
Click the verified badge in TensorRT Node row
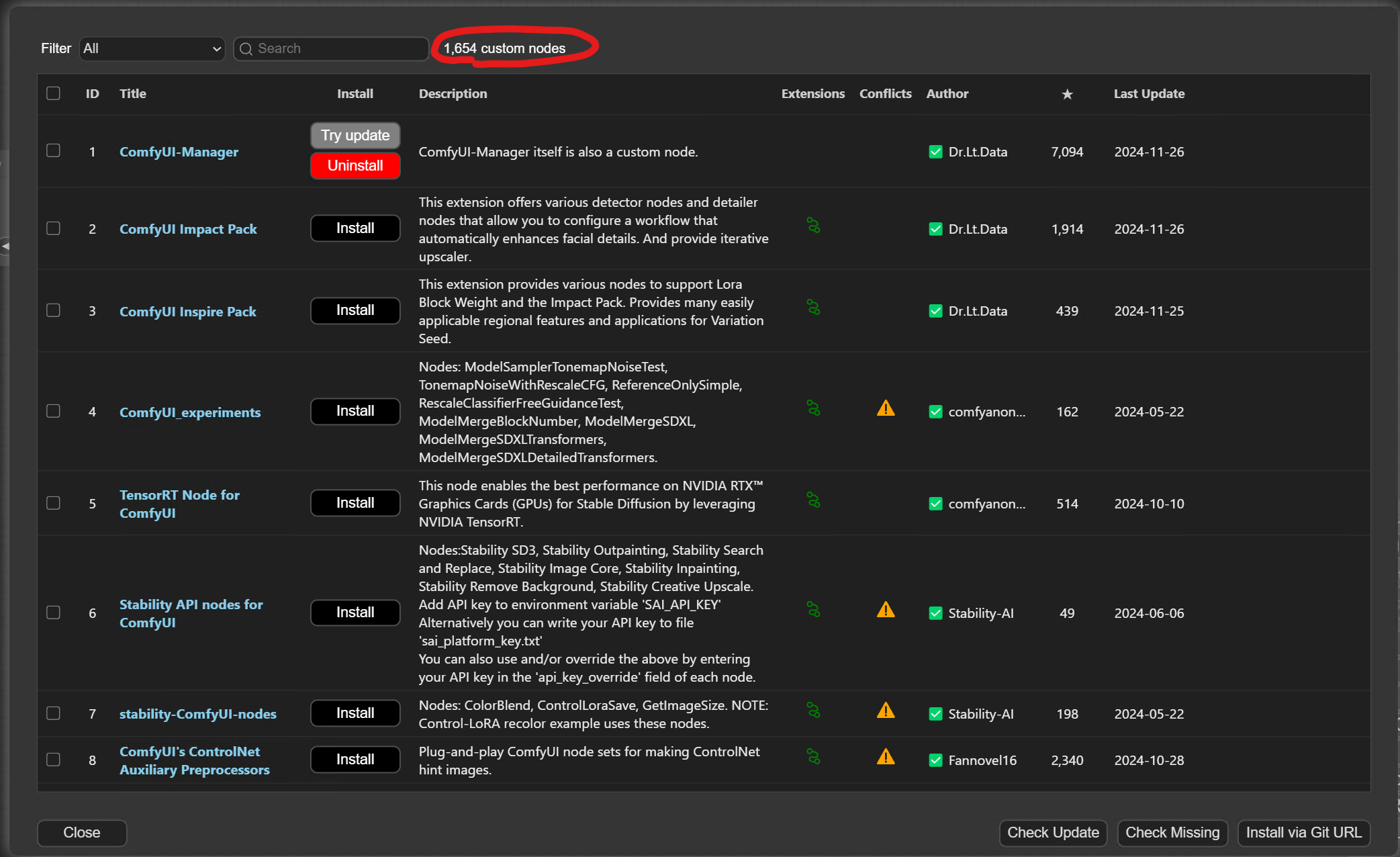(x=935, y=504)
